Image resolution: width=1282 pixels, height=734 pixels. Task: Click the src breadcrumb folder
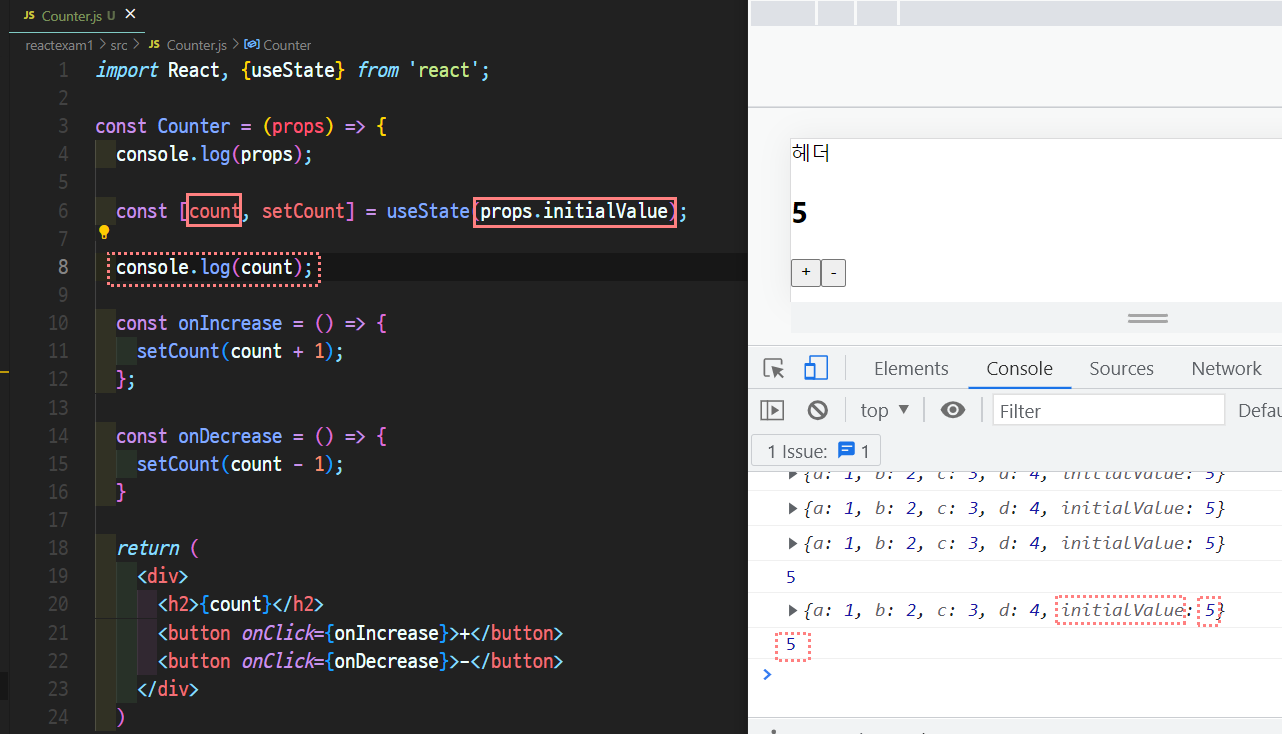(x=119, y=45)
